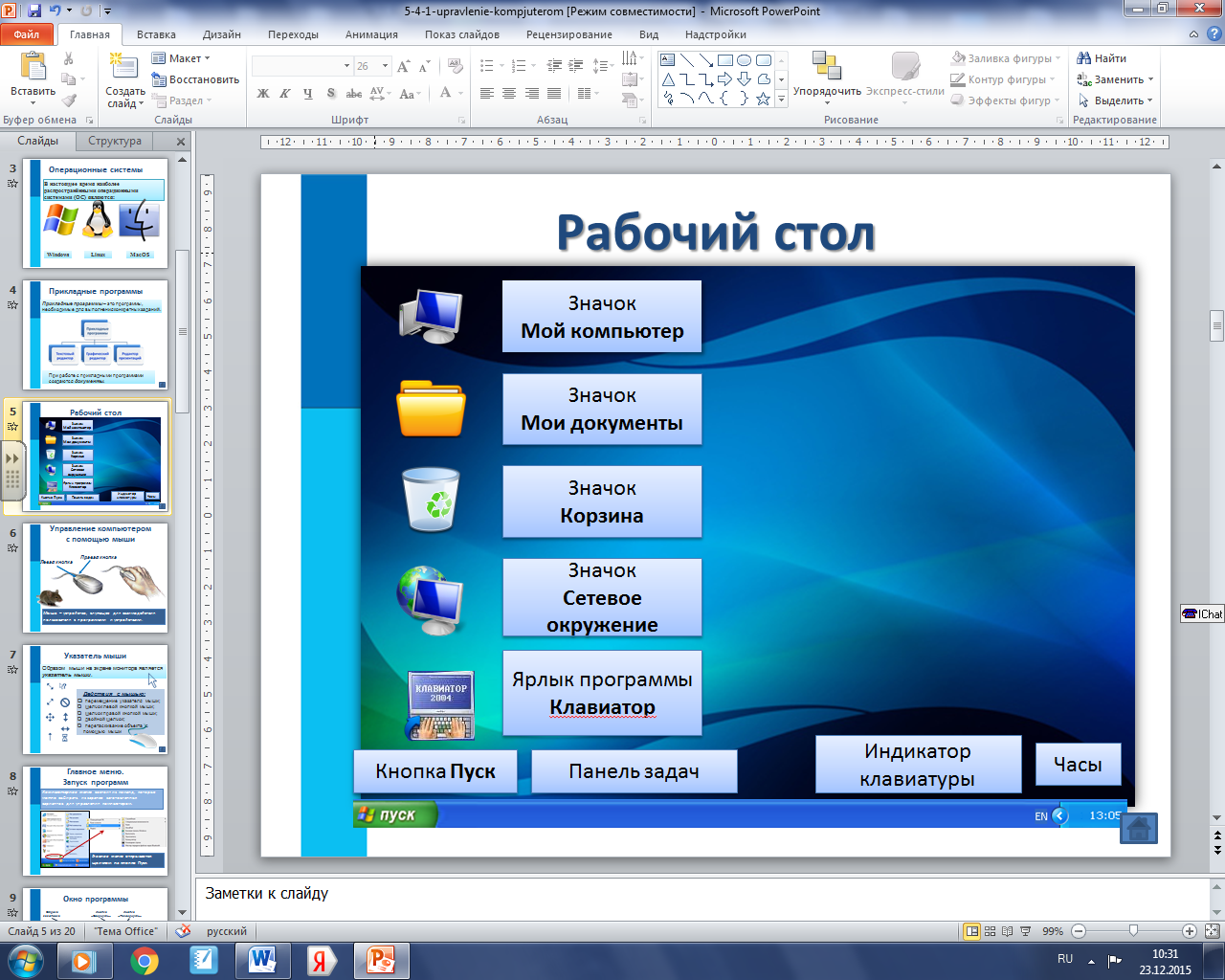Viewport: 1225px width, 980px height.
Task: Open the character spacing AV dropdown
Action: pyautogui.click(x=379, y=93)
